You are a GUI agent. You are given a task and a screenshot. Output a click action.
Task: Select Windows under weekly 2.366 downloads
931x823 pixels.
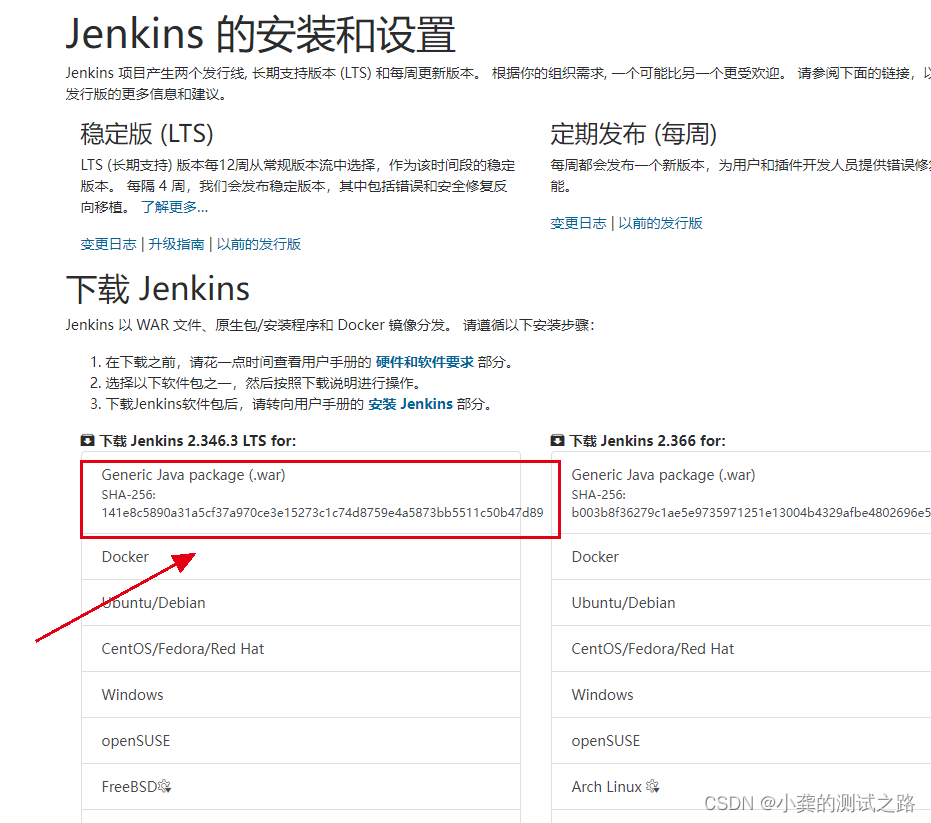click(x=741, y=695)
